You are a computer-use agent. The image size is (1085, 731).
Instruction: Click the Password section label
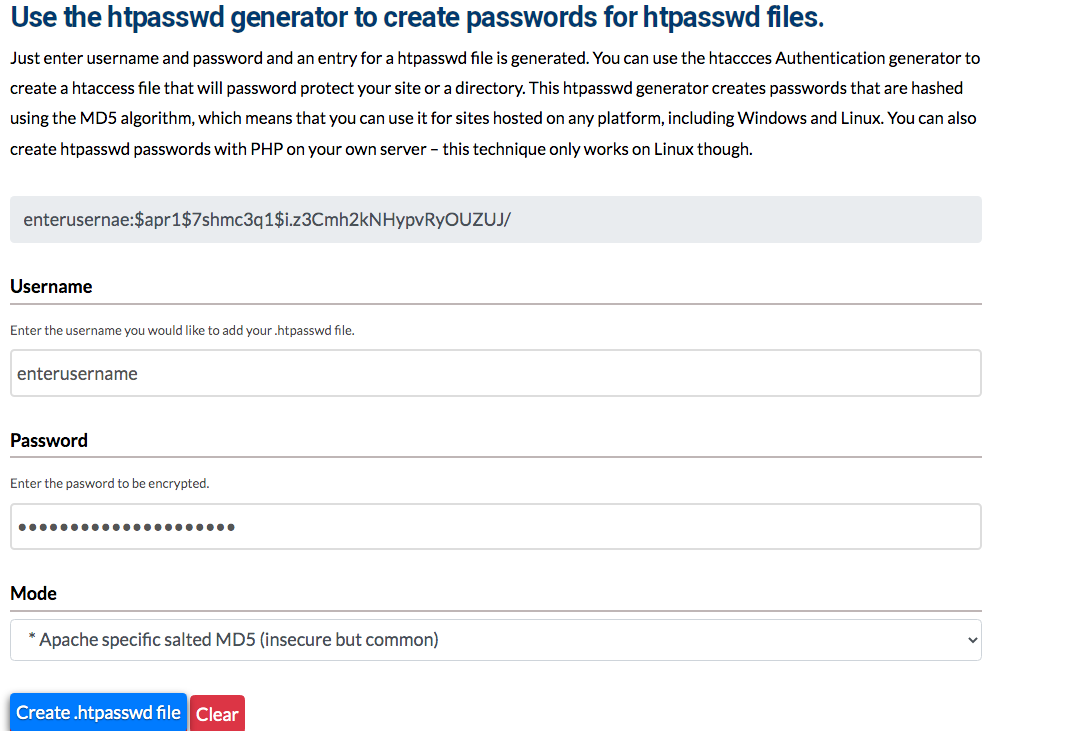48,439
